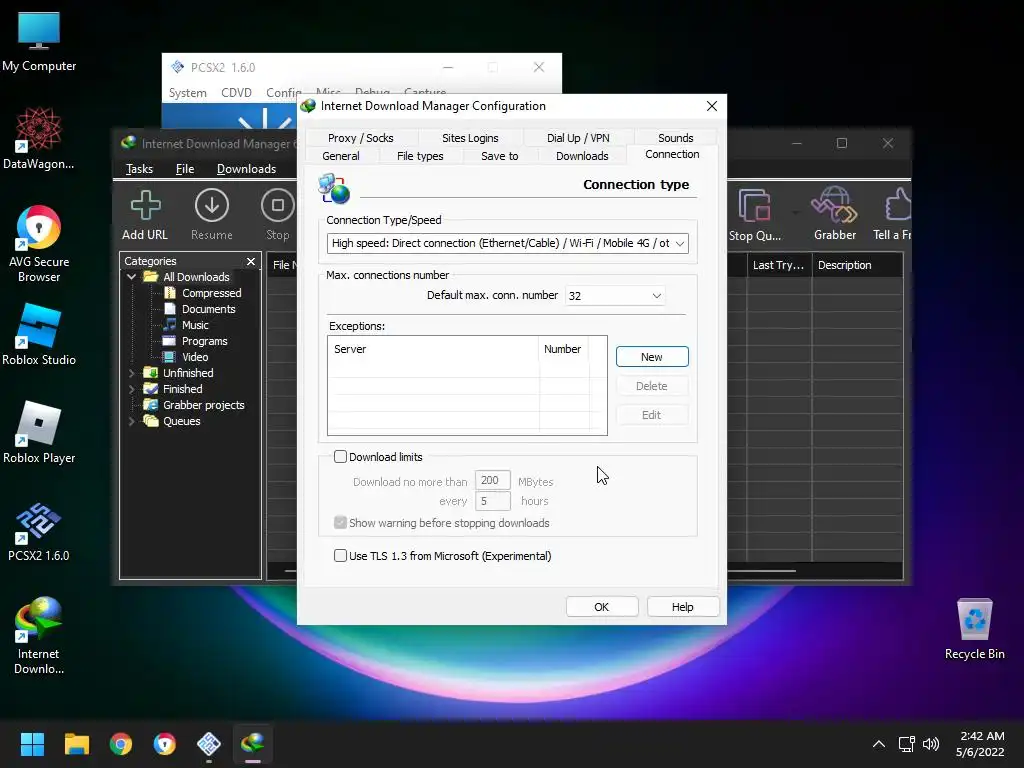The height and width of the screenshot is (768, 1024).
Task: Switch to PCSX2 via taskbar icon
Action: pos(209,744)
